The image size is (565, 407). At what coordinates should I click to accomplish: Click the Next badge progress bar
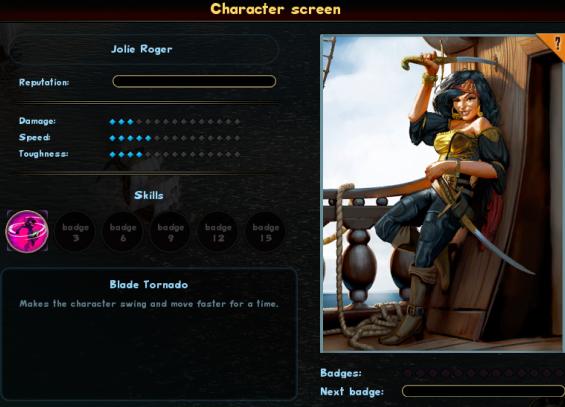(483, 391)
